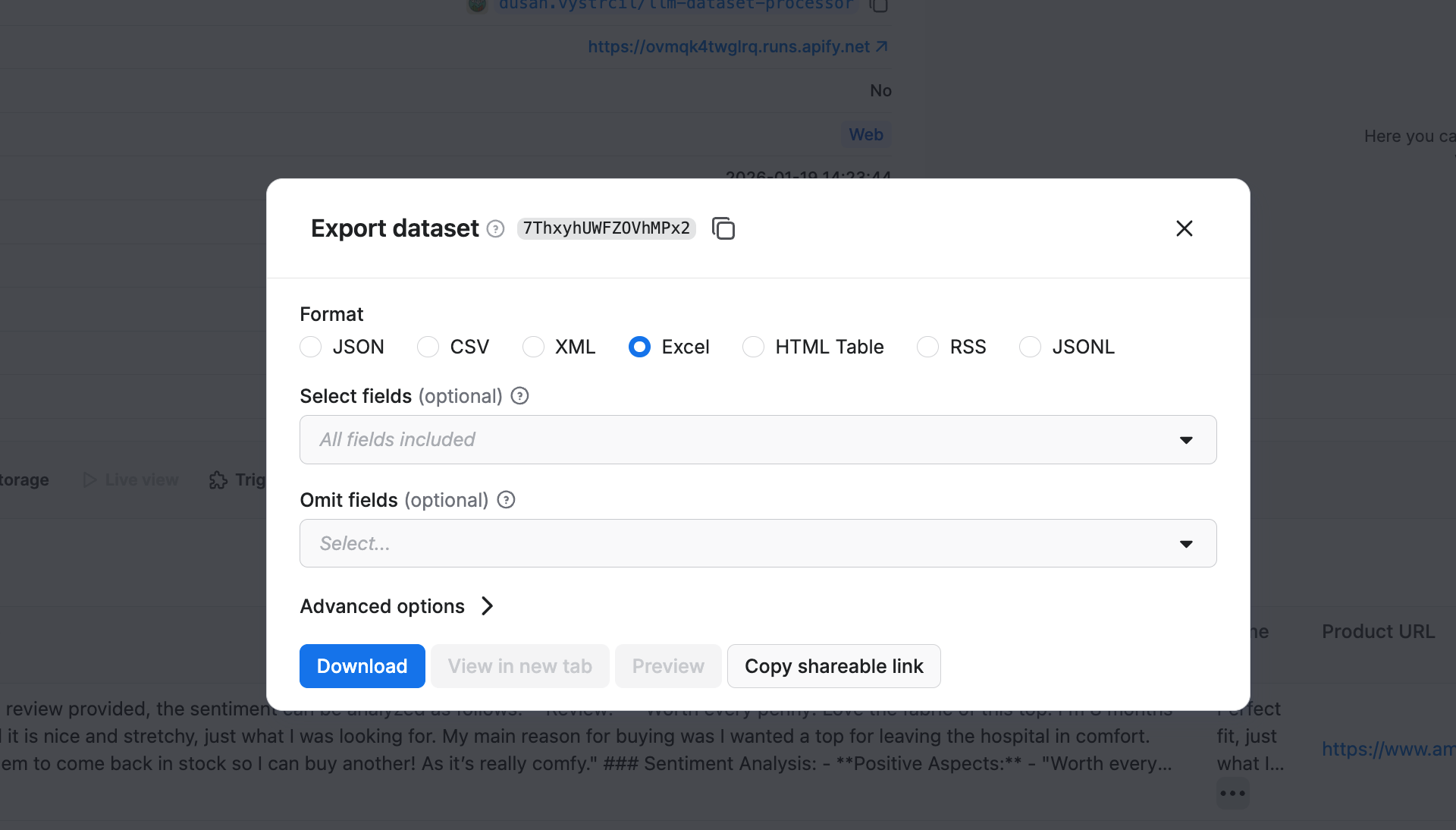Click Copy shareable link
The width and height of the screenshot is (1456, 830).
point(833,666)
